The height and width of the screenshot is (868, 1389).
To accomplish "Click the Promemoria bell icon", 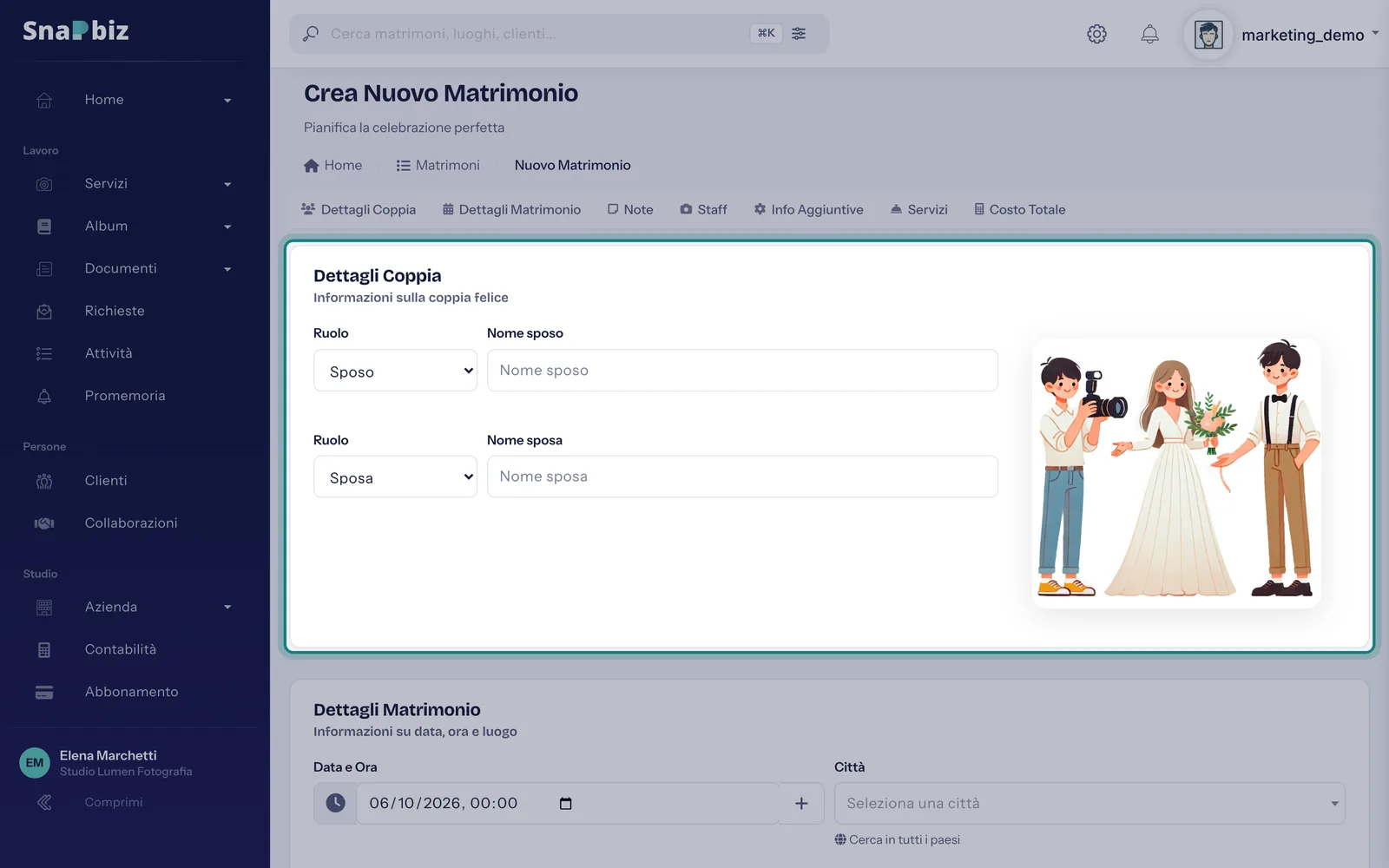I will click(x=44, y=396).
